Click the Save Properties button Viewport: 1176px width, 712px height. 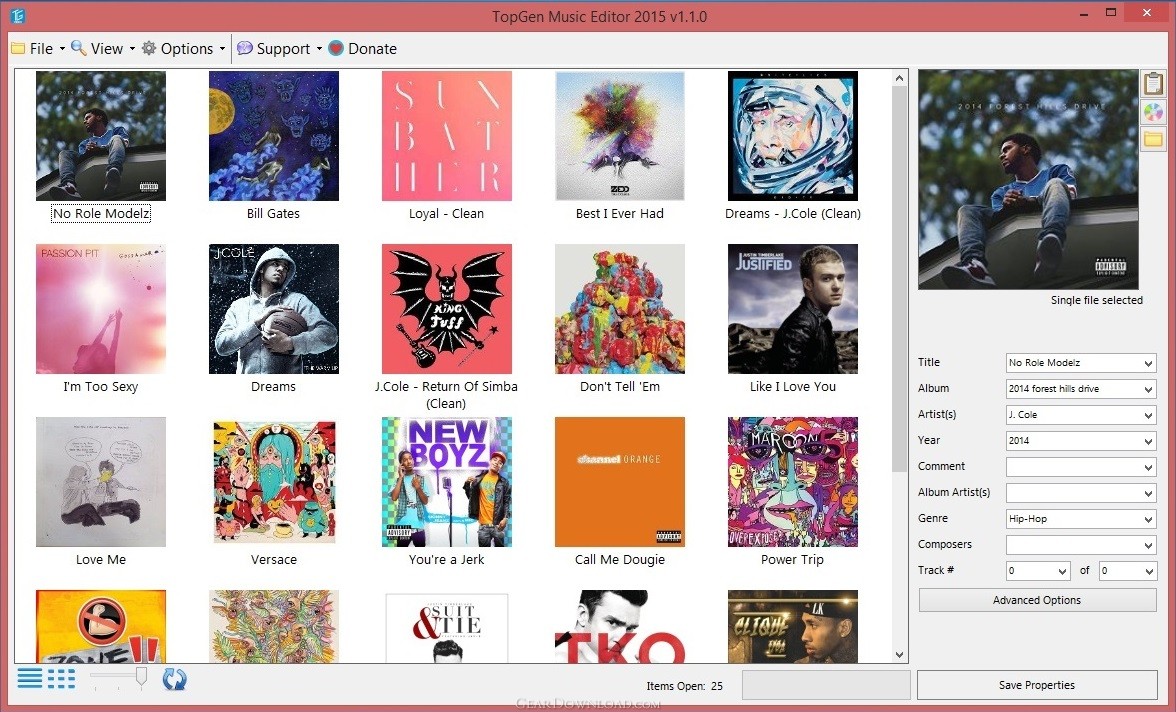coord(1036,685)
